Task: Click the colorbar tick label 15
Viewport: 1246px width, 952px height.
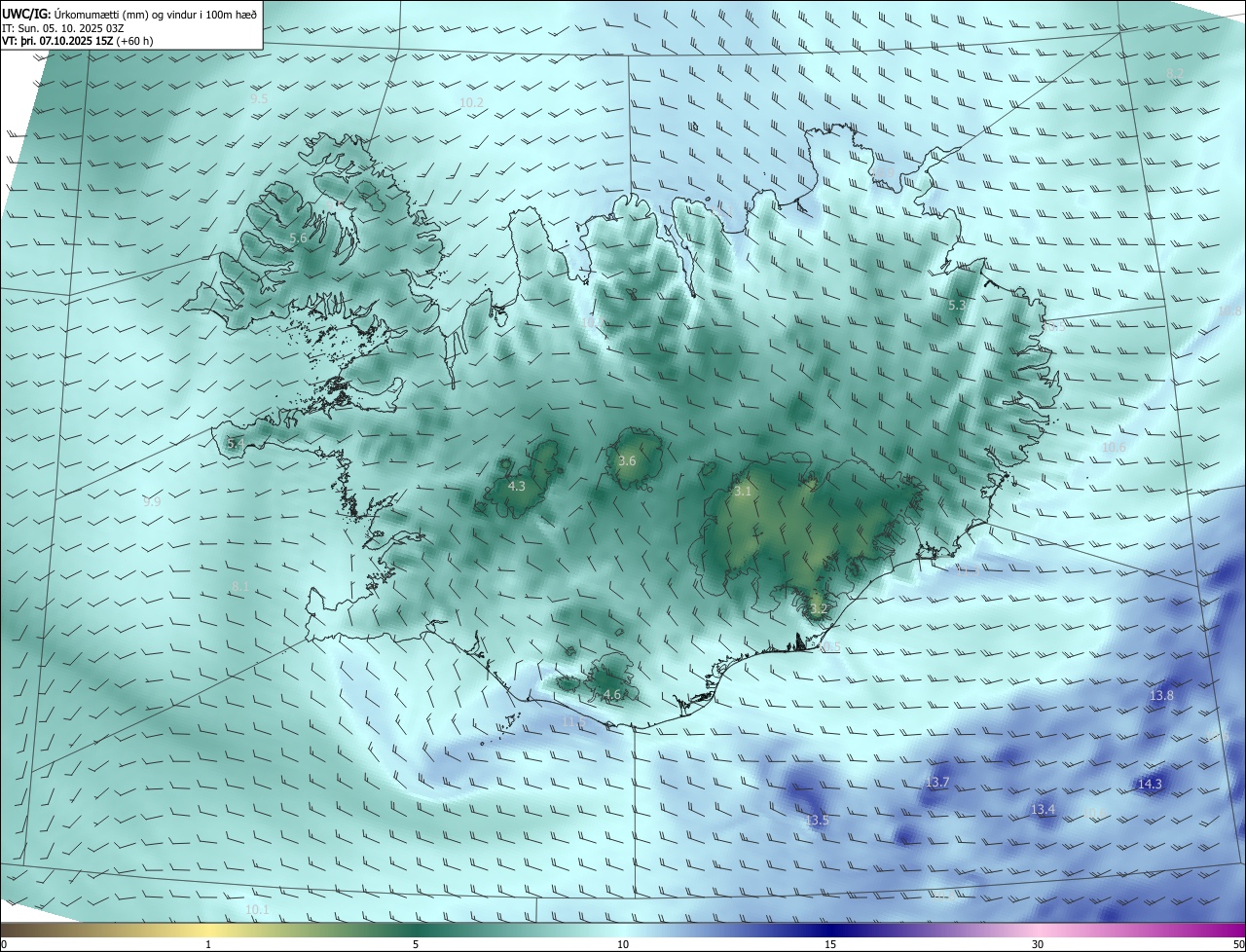Action: pyautogui.click(x=830, y=944)
